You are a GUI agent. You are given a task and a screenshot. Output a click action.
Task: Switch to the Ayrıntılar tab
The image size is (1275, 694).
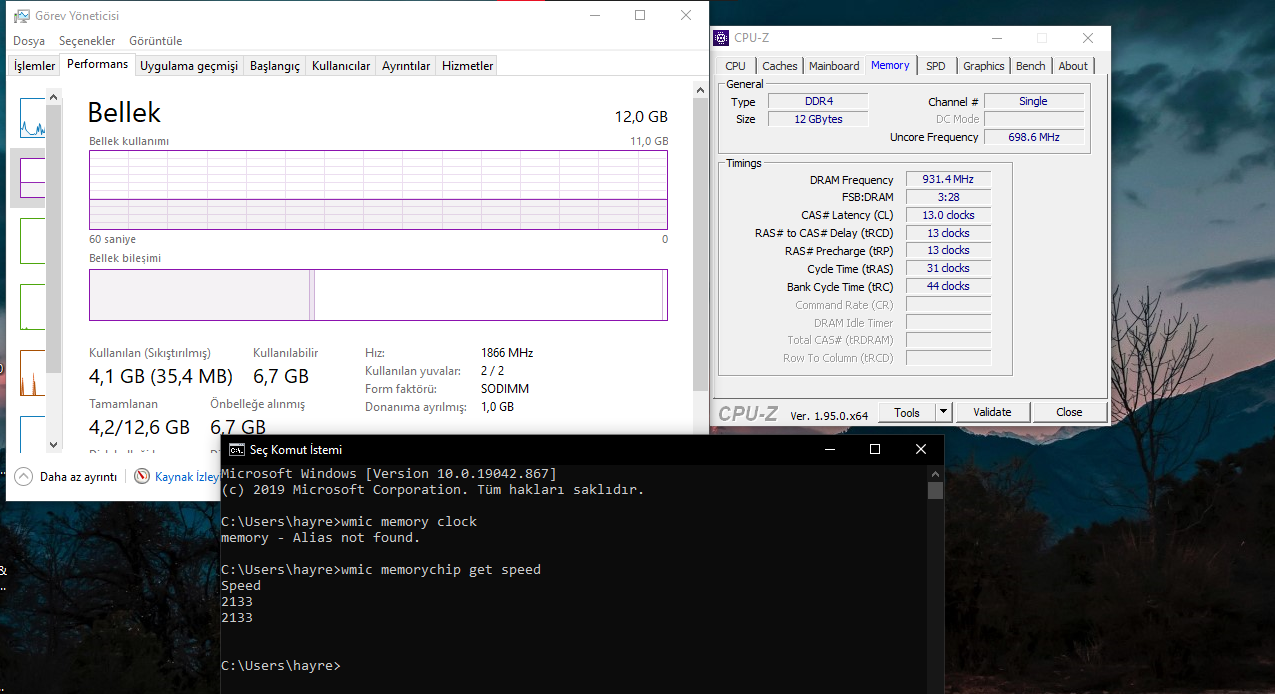click(x=406, y=66)
